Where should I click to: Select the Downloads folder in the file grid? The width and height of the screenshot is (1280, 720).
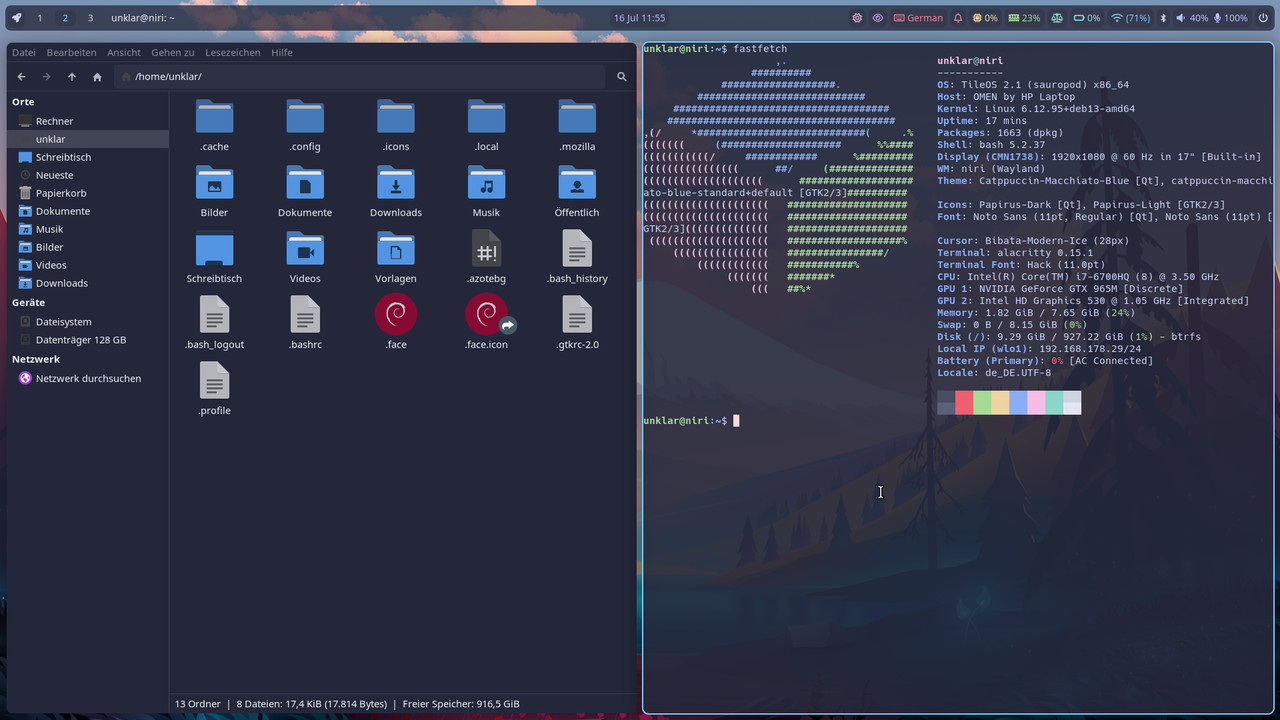[396, 183]
